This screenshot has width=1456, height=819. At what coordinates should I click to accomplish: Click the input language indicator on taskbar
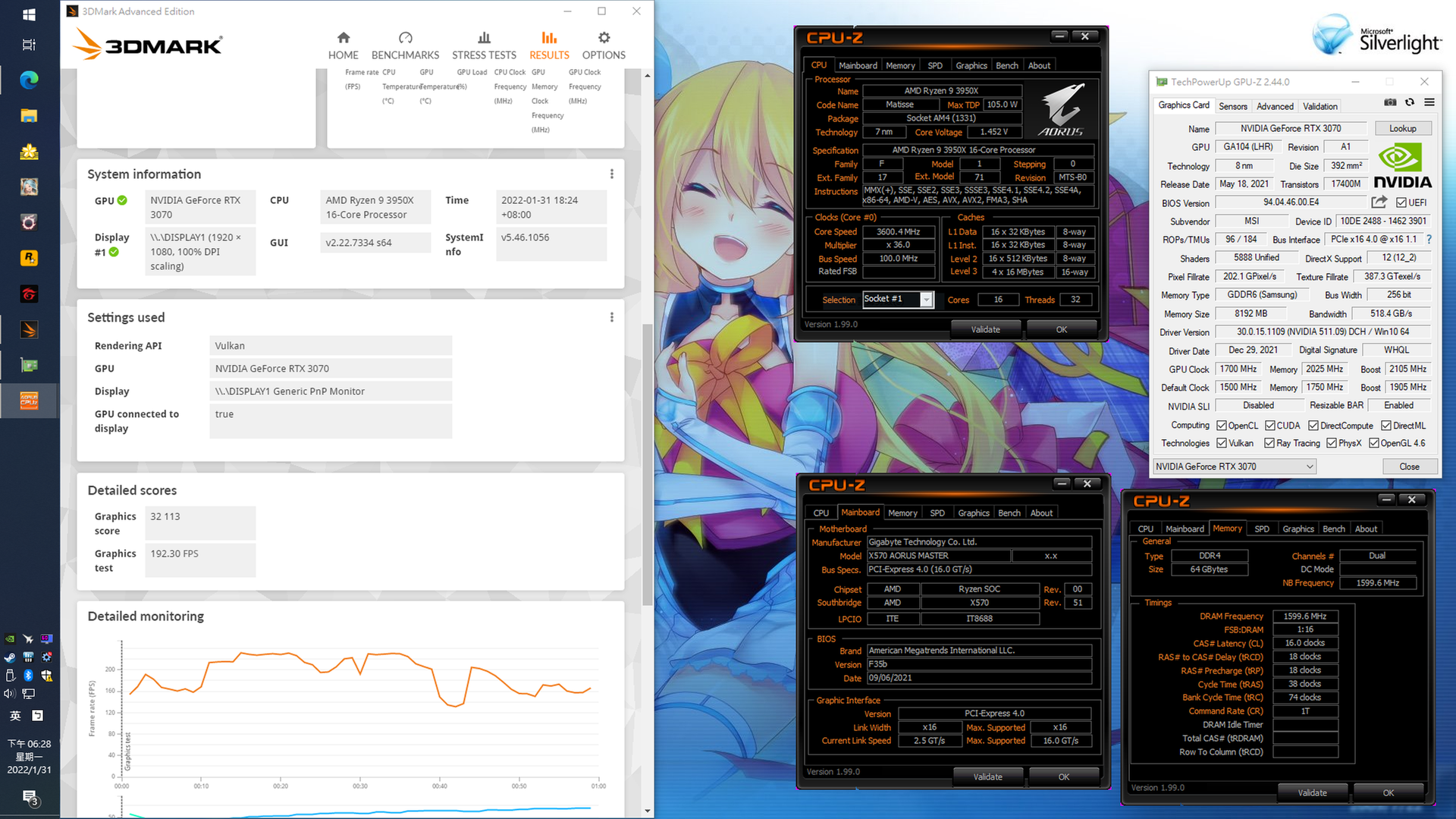15,715
